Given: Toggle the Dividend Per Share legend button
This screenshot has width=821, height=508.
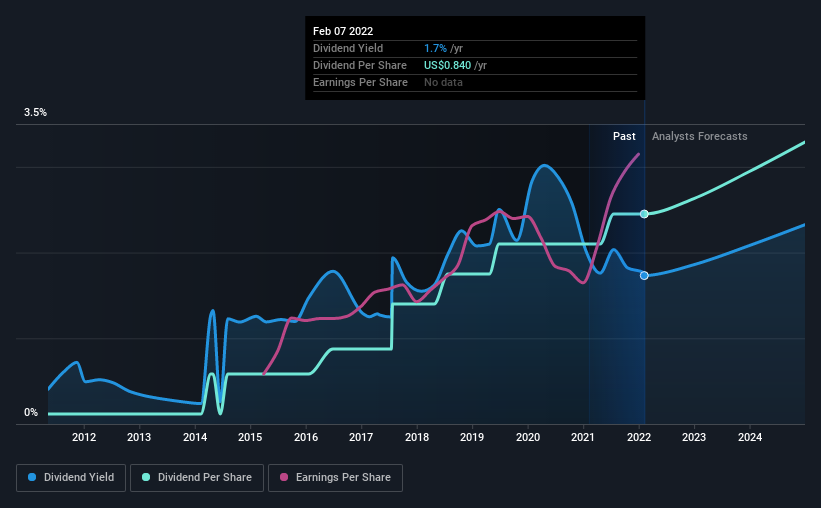Looking at the screenshot, I should 197,478.
